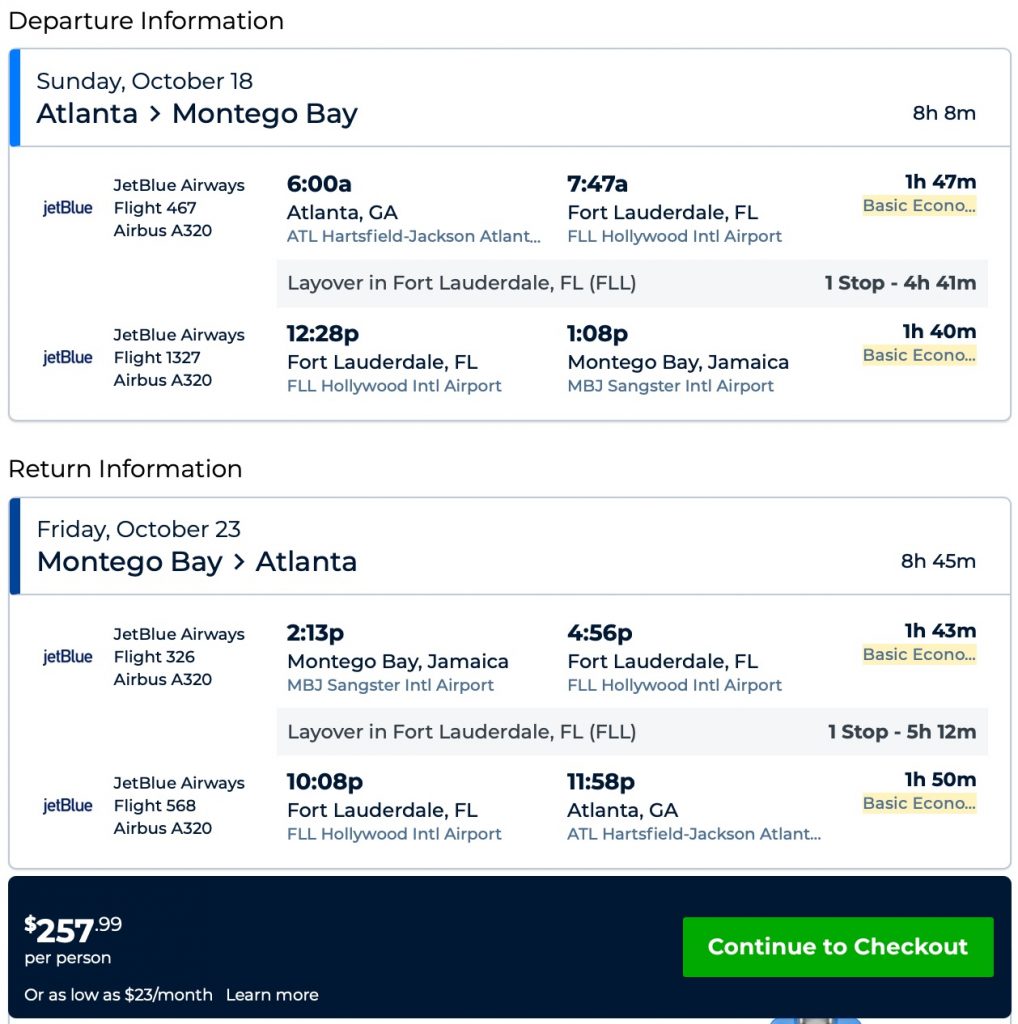Click the jetBlue logo for Flight 568

click(68, 806)
